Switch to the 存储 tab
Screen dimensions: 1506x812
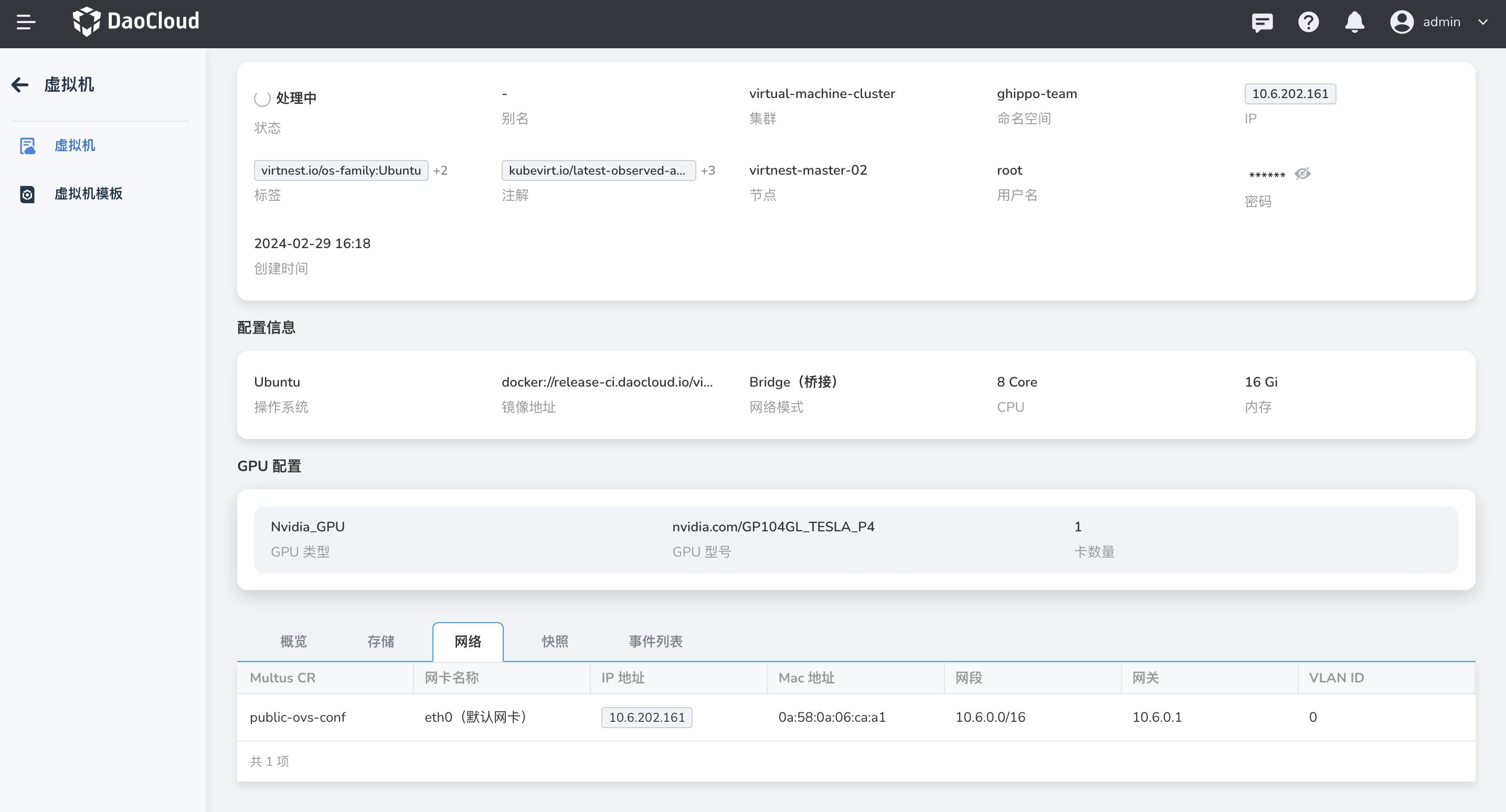click(380, 642)
